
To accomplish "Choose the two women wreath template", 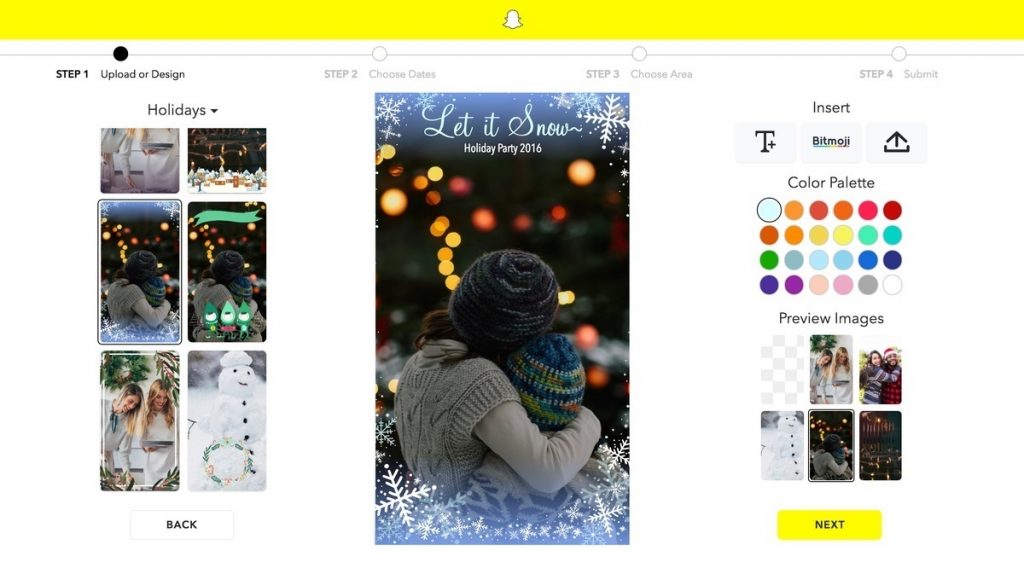I will click(140, 420).
